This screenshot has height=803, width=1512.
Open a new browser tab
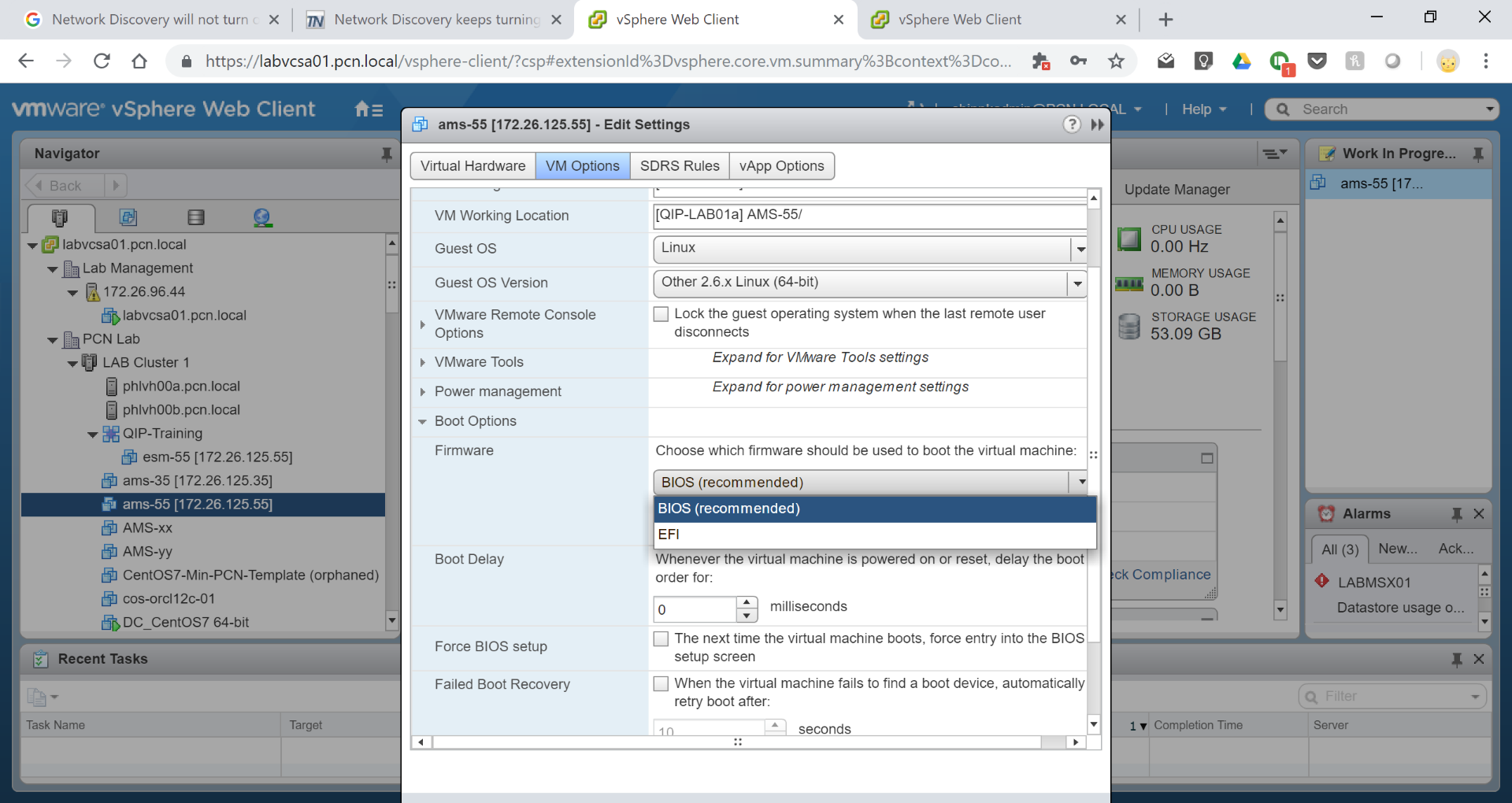(1166, 20)
